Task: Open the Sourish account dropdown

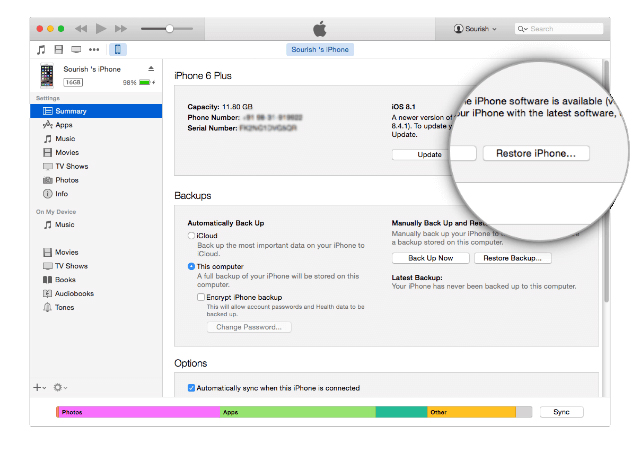Action: [475, 29]
